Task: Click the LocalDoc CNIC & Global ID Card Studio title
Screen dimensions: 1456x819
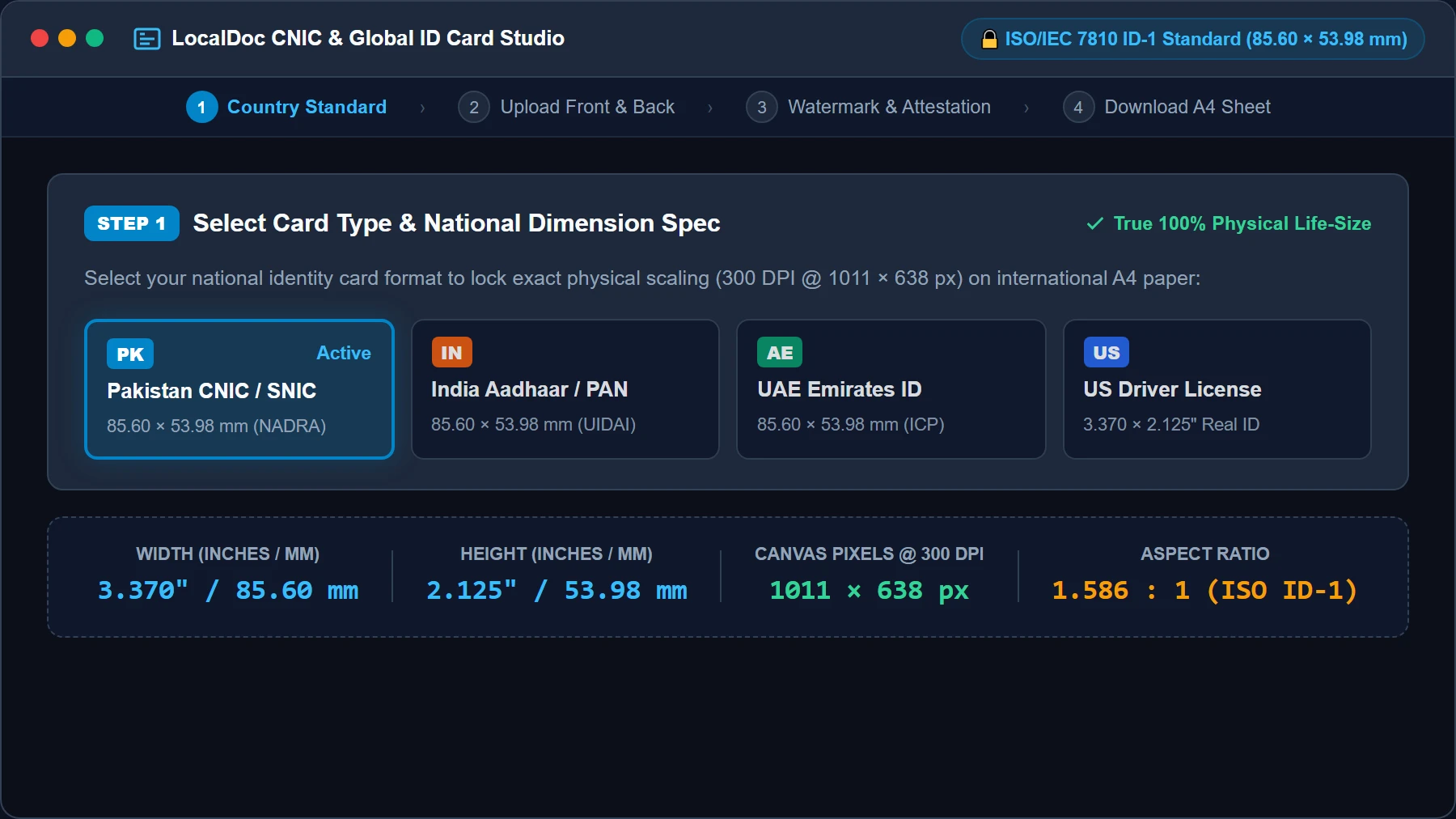Action: point(368,38)
